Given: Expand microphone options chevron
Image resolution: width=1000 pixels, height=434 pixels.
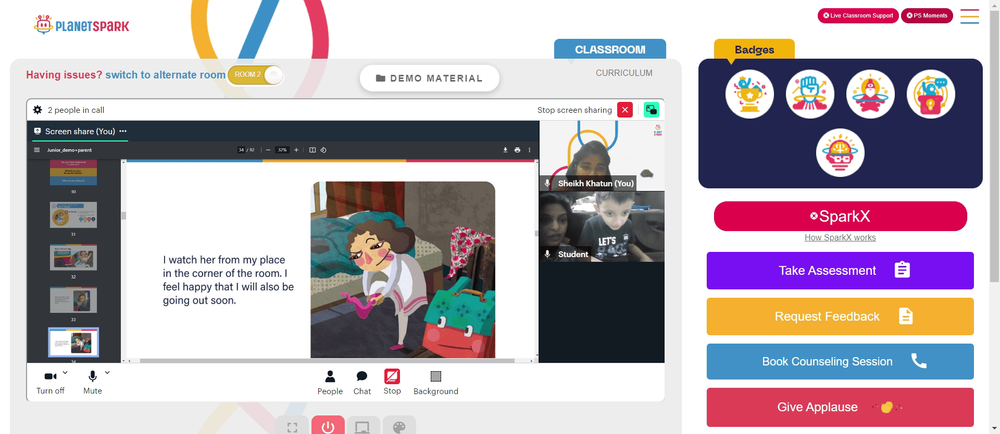Looking at the screenshot, I should click(x=107, y=373).
